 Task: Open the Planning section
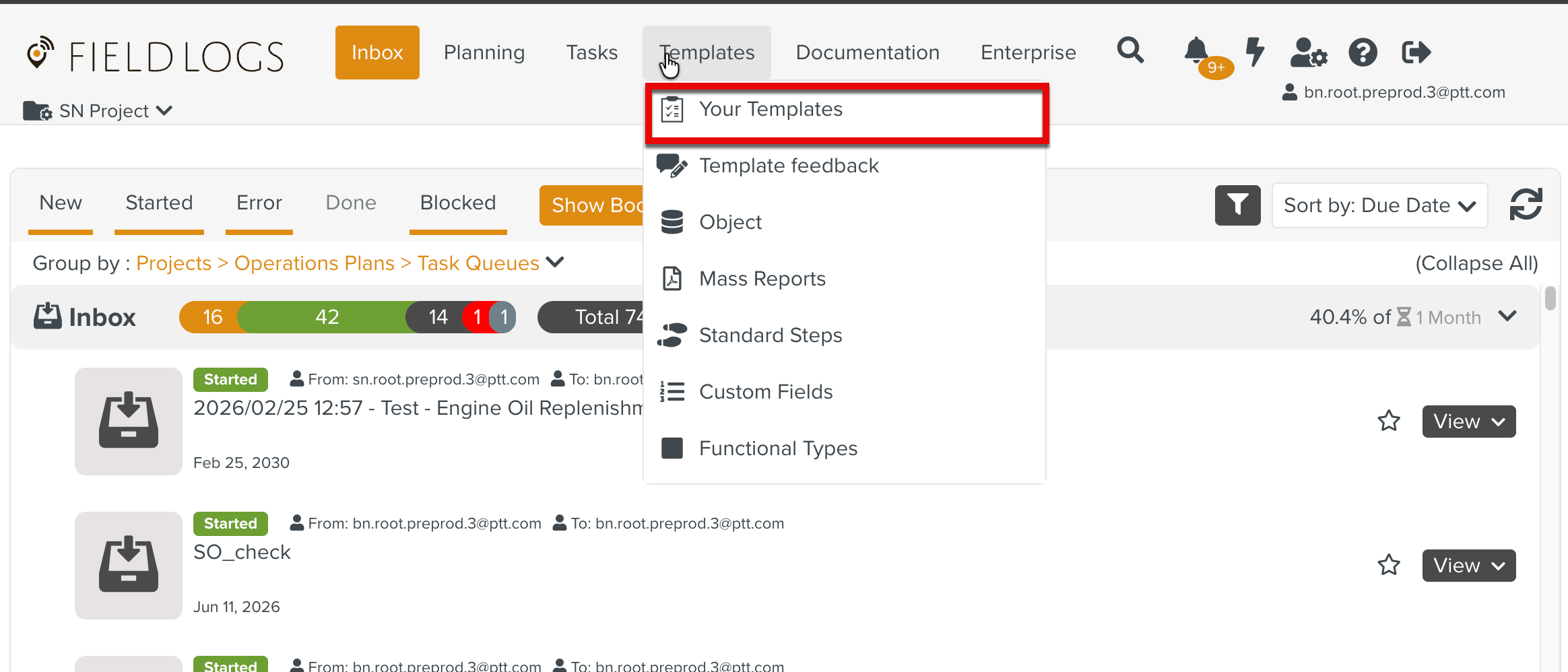[484, 53]
